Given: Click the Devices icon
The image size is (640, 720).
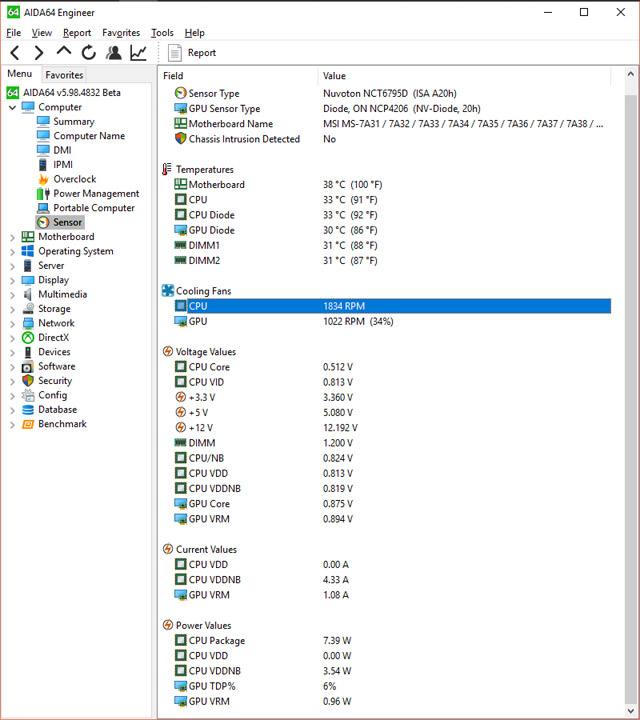Looking at the screenshot, I should pos(28,352).
